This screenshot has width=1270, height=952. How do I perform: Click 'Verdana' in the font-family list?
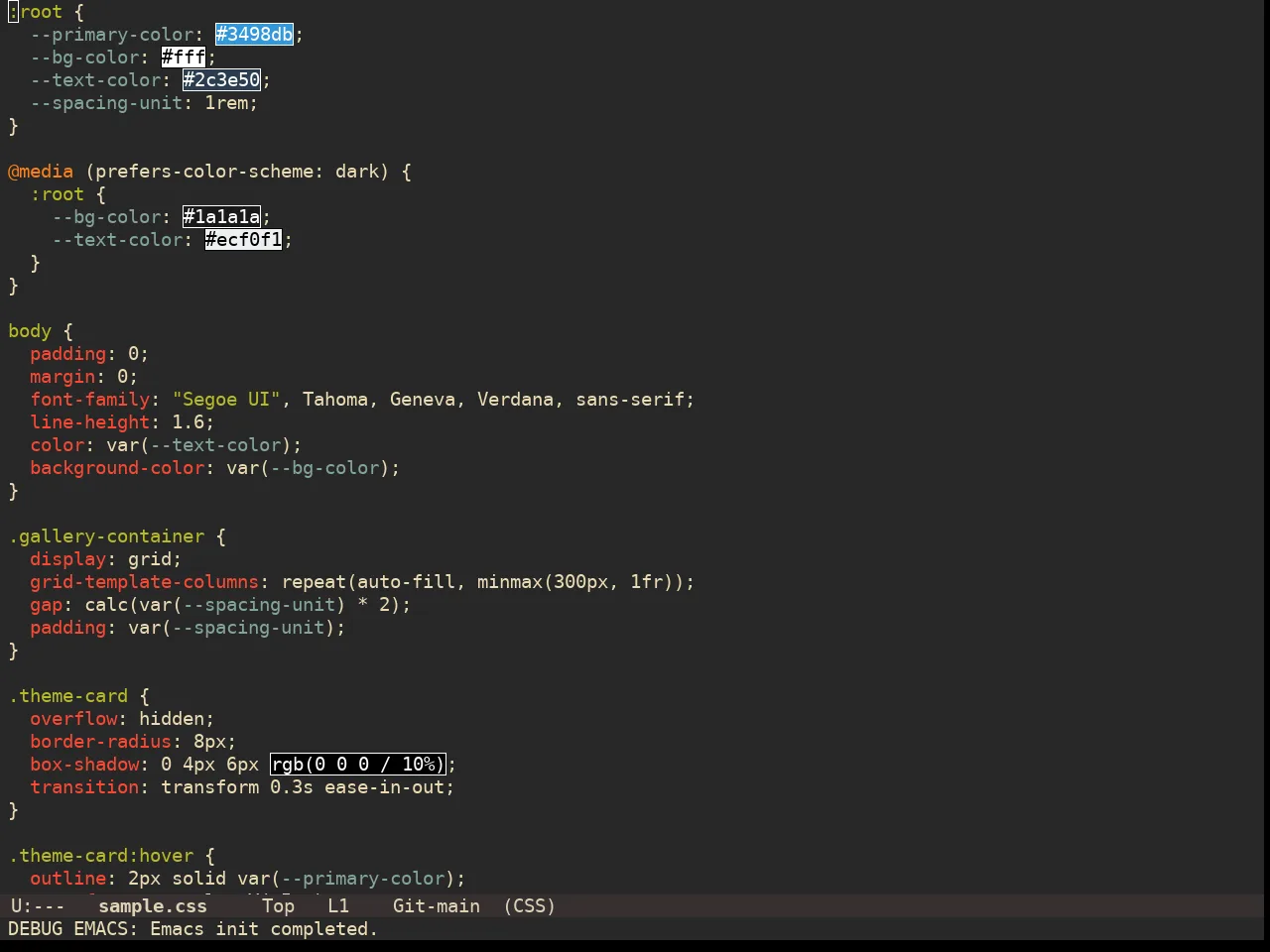pos(515,400)
